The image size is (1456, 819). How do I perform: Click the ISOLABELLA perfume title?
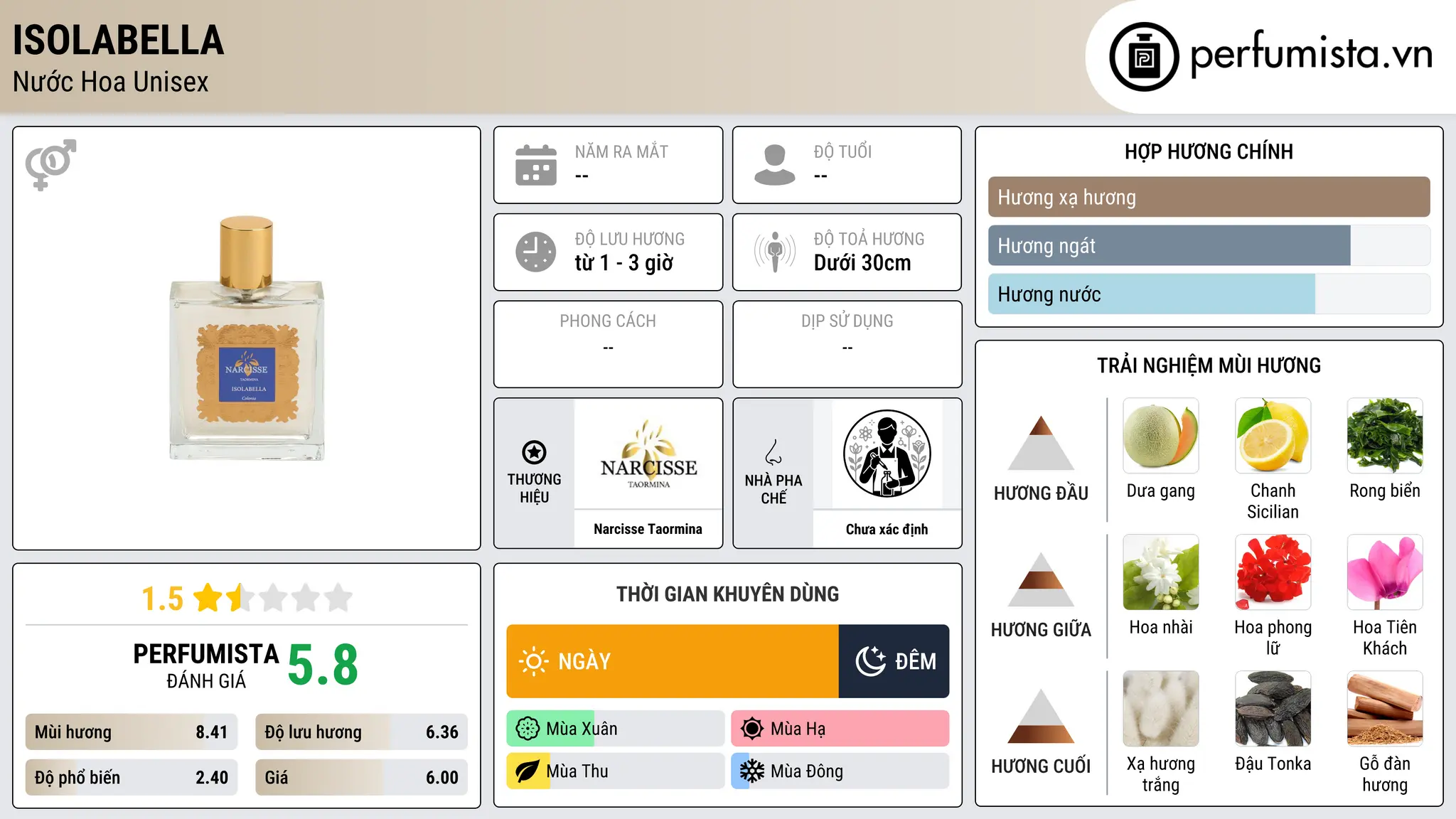(x=118, y=41)
